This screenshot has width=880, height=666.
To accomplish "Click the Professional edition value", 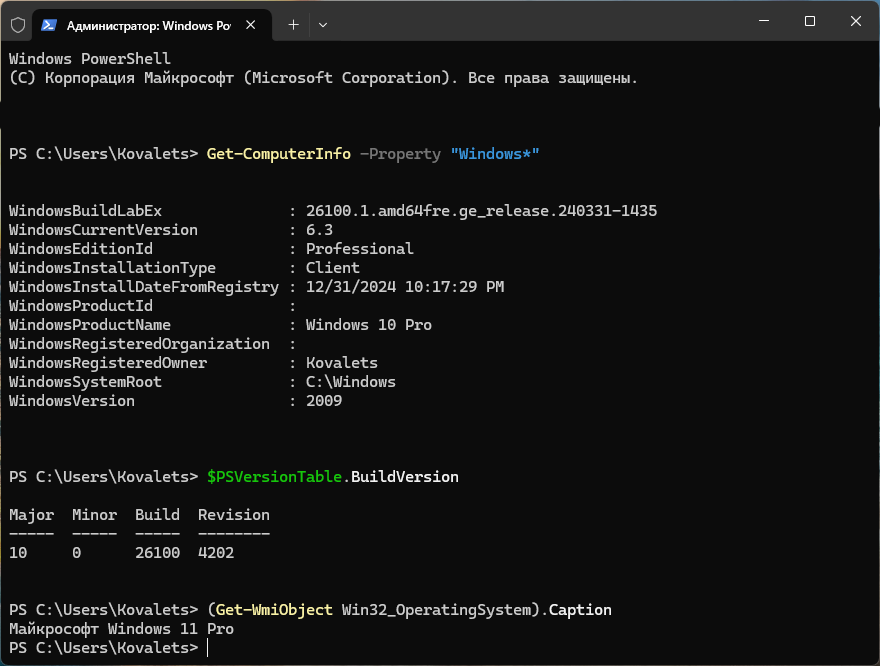I will pos(359,249).
